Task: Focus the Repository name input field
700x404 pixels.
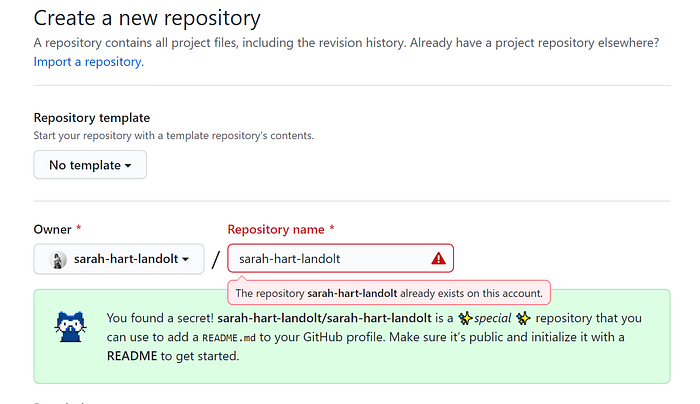Action: 341,258
